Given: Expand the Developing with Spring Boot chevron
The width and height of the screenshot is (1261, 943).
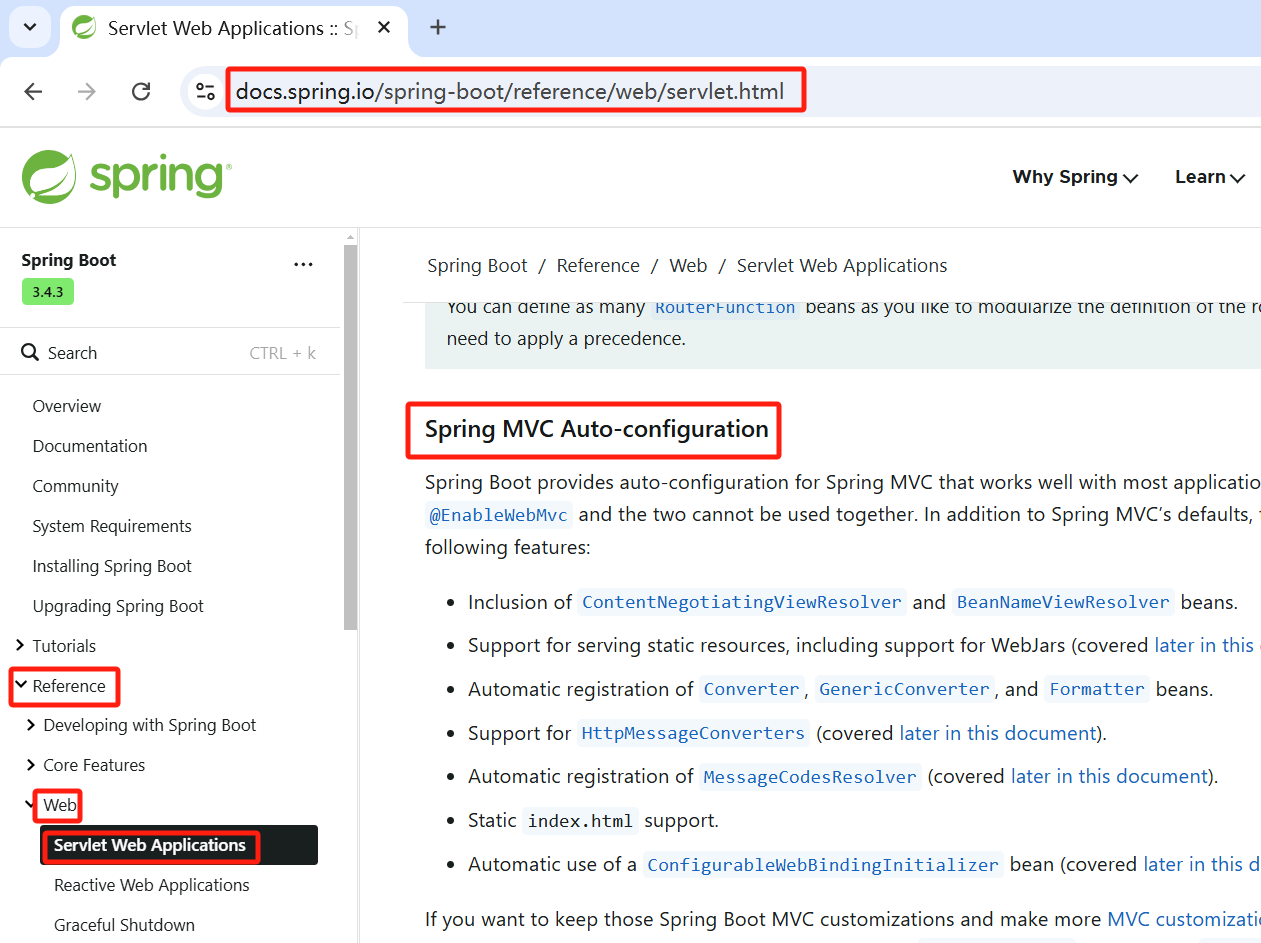Looking at the screenshot, I should click(x=32, y=725).
